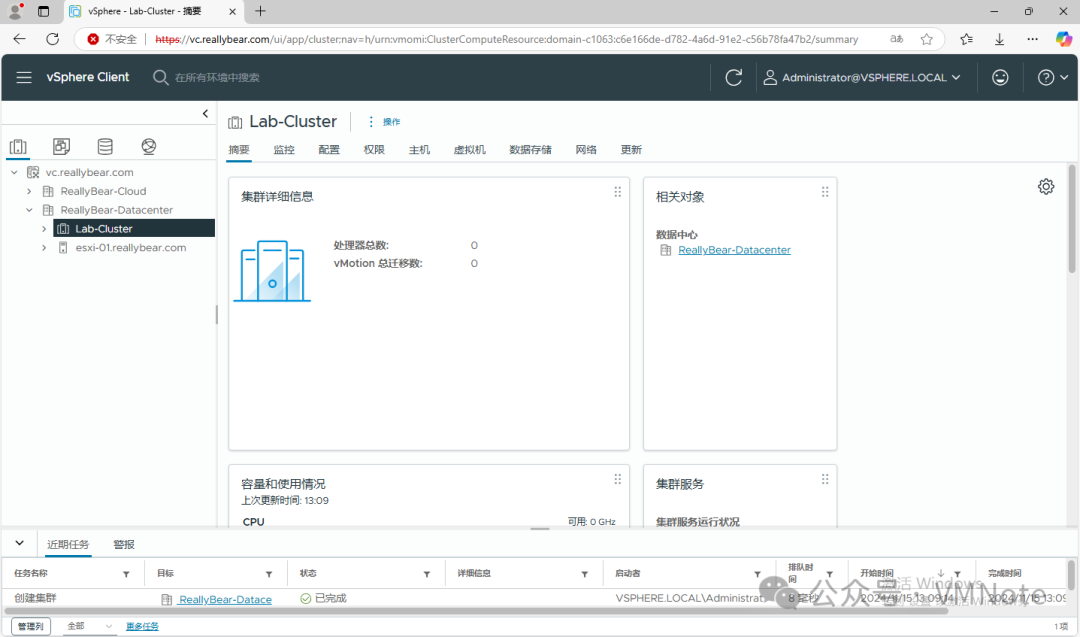This screenshot has height=637, width=1080.
Task: Click the main page vertical scrollbar
Action: (x=1072, y=219)
